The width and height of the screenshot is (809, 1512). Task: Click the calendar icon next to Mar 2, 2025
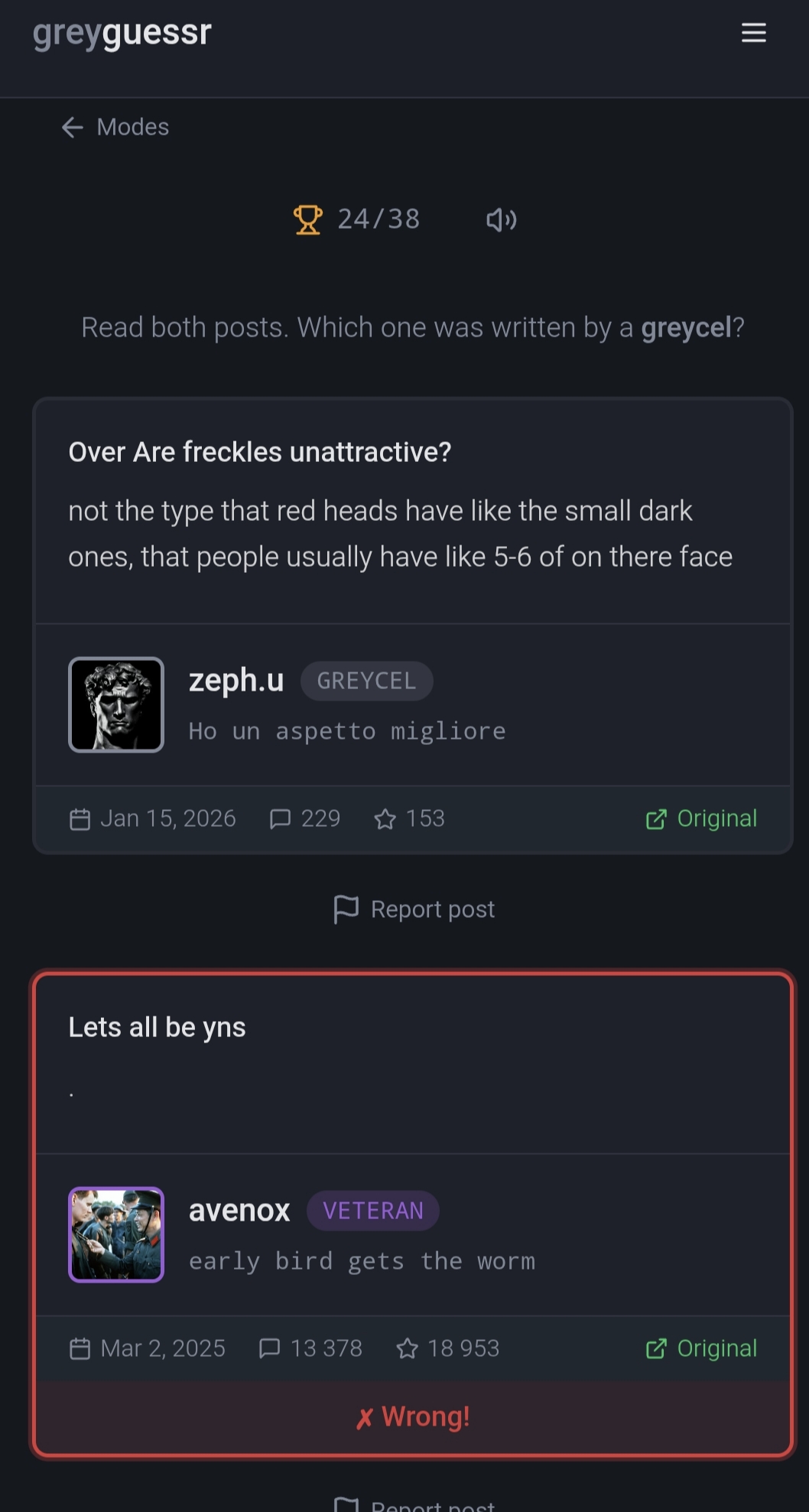(80, 1348)
